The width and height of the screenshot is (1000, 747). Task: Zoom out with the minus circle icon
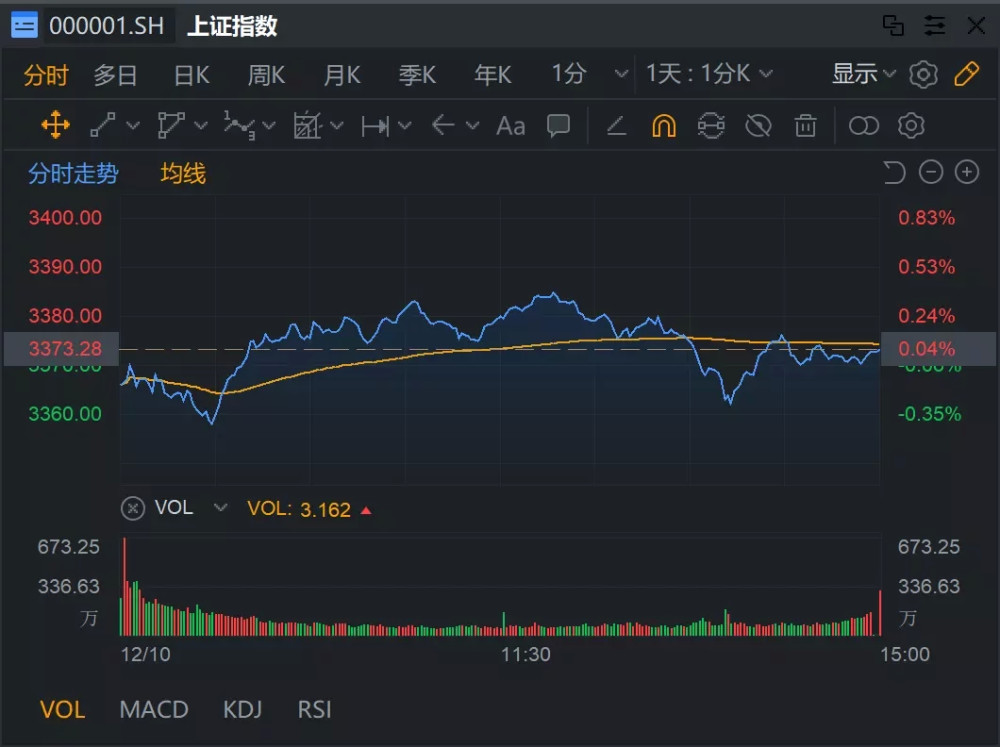(931, 173)
